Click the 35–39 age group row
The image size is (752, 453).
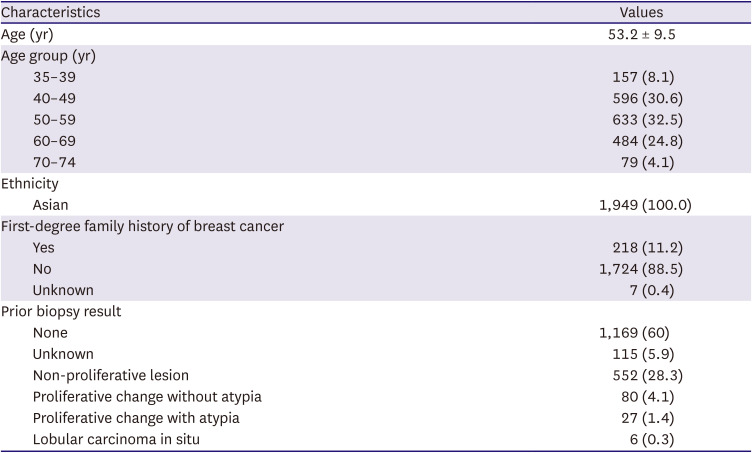click(x=54, y=76)
